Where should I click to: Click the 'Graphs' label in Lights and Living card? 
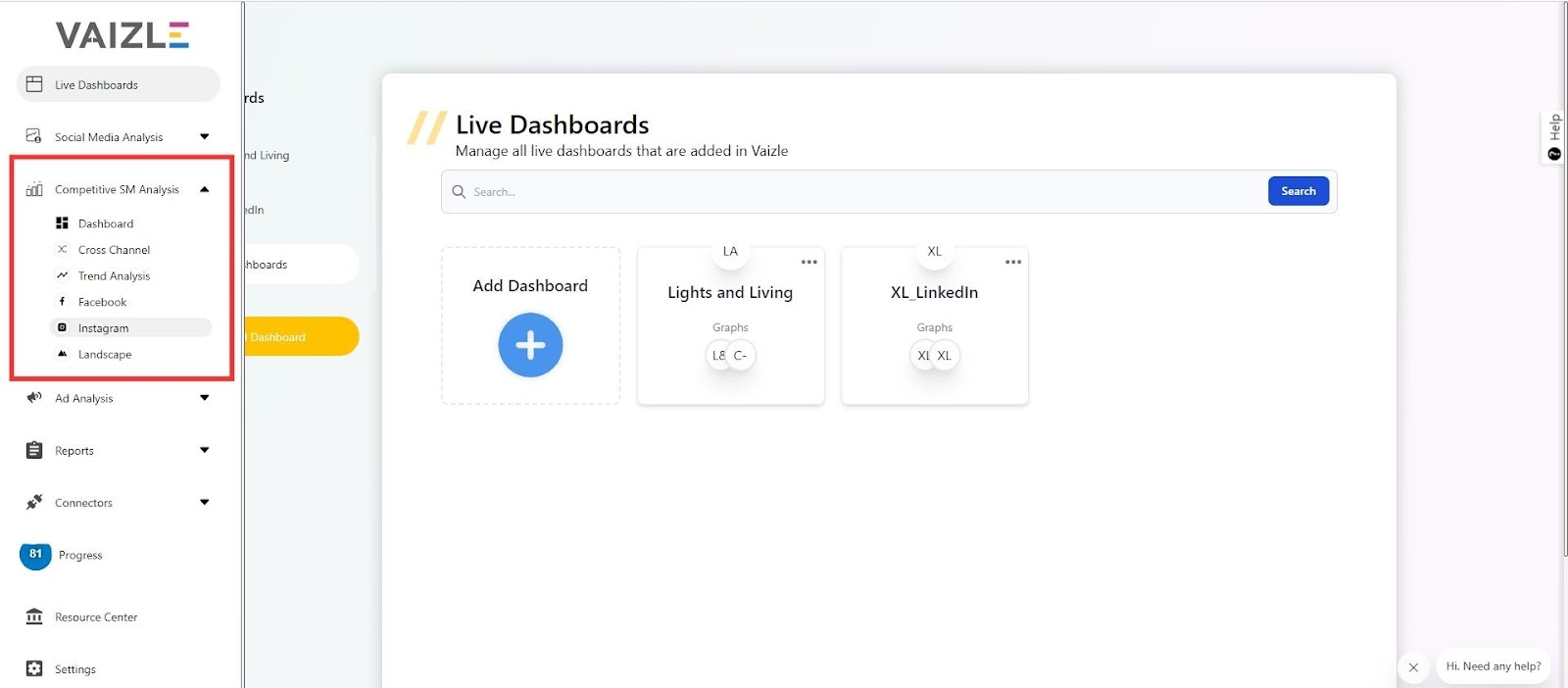730,327
